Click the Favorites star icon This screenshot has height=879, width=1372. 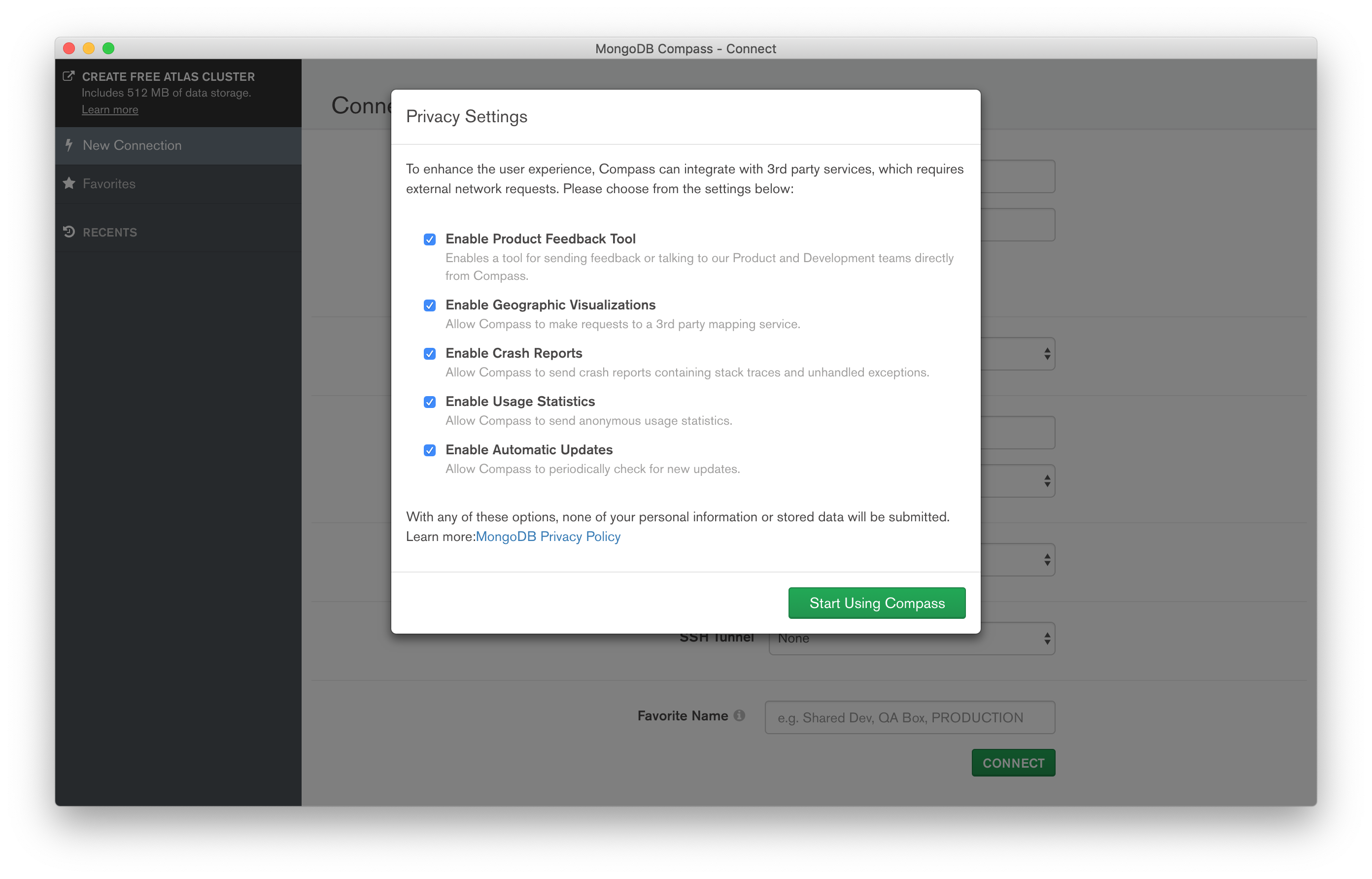point(69,184)
